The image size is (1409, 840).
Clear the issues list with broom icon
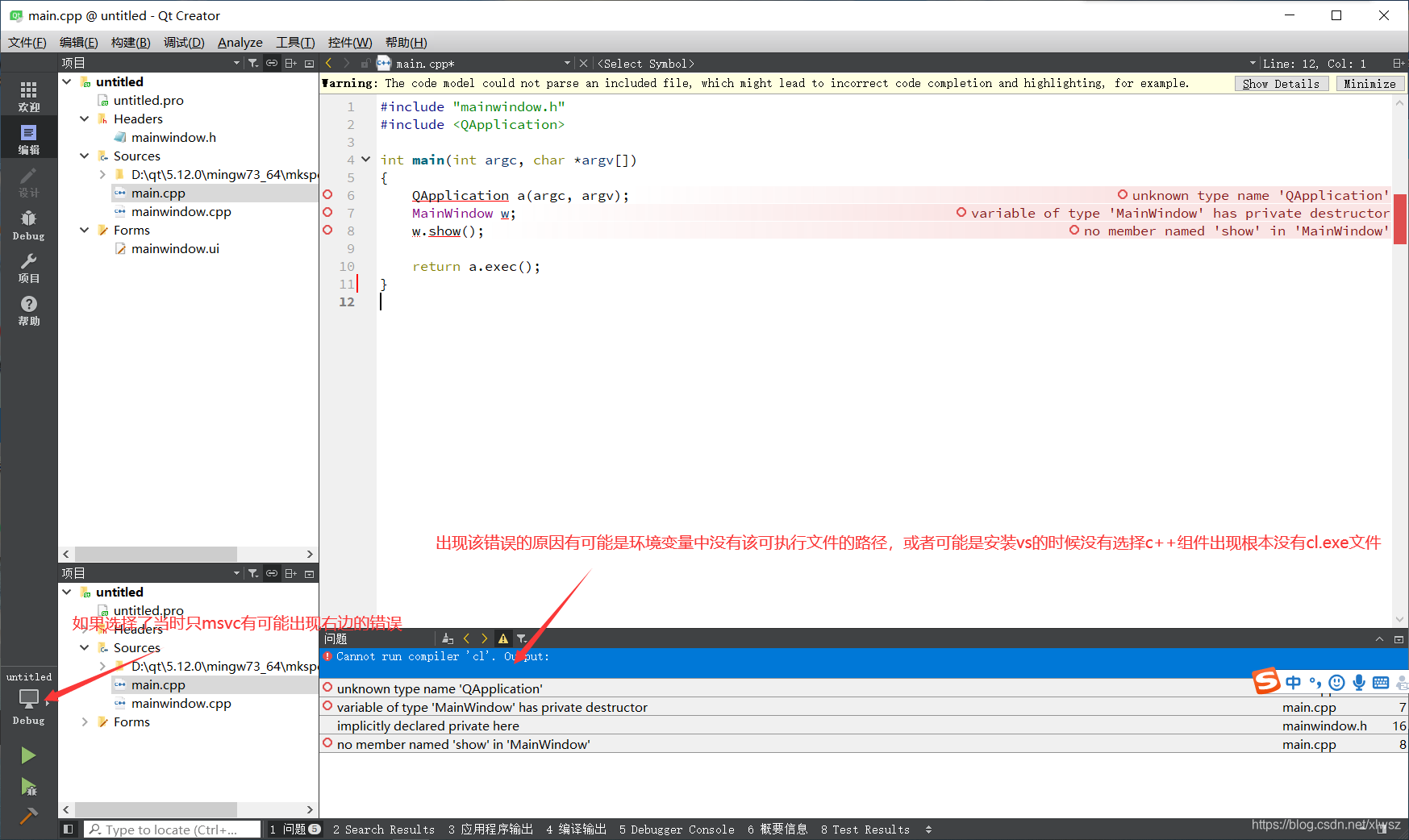pos(448,638)
